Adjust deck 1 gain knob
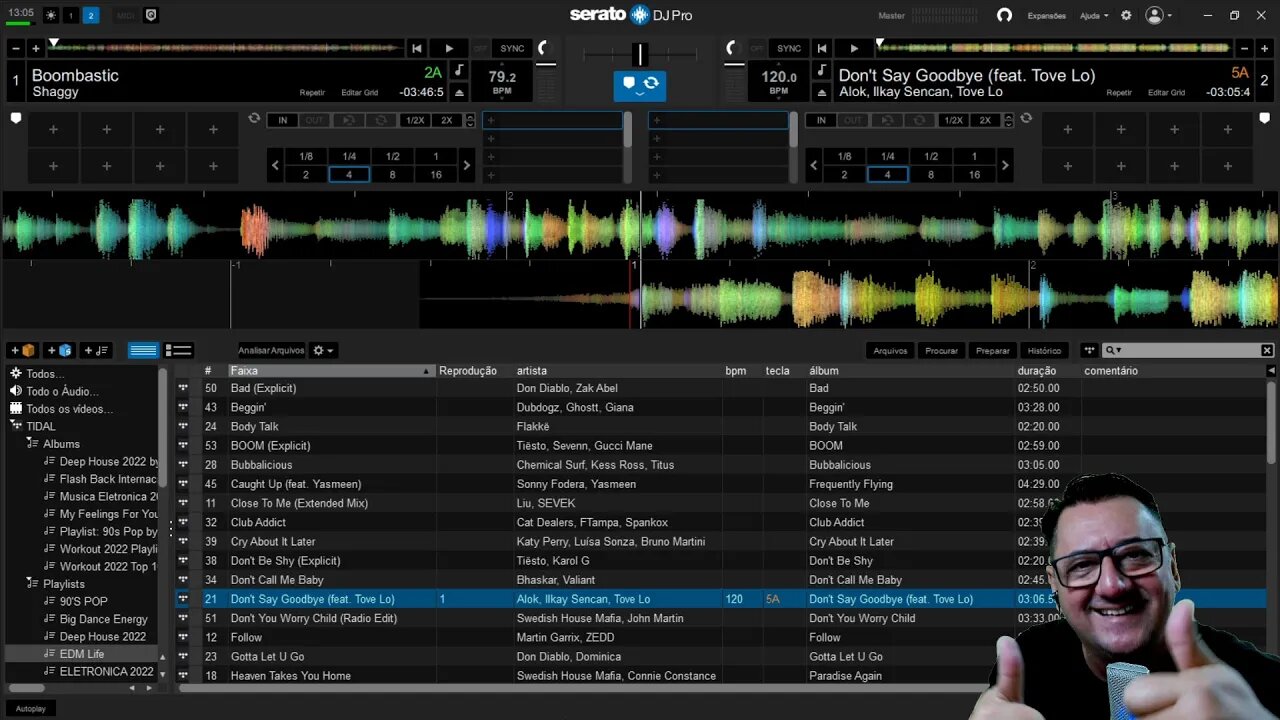Image resolution: width=1280 pixels, height=720 pixels. [x=545, y=48]
